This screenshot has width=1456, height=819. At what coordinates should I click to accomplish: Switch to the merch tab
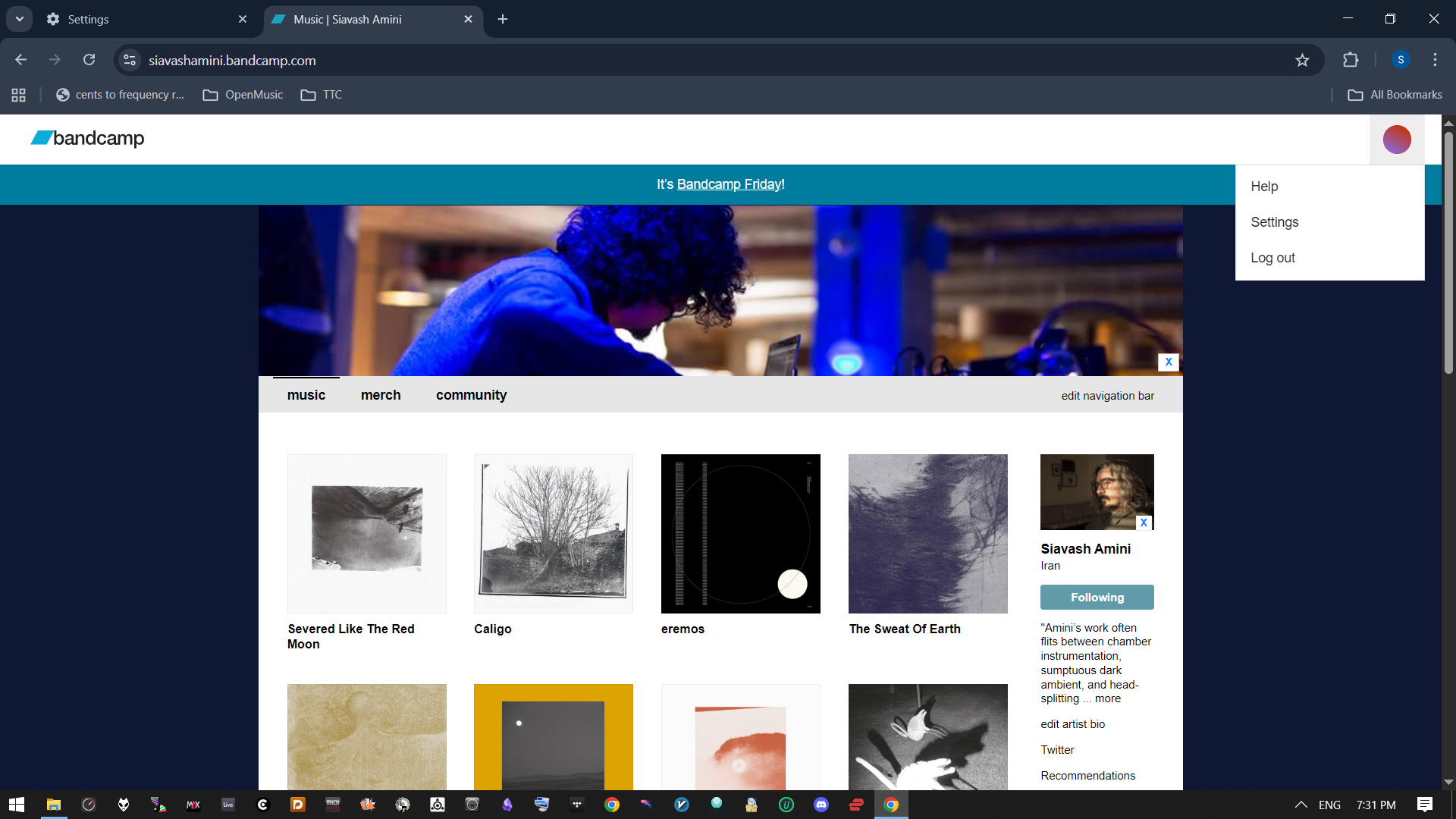tap(381, 395)
